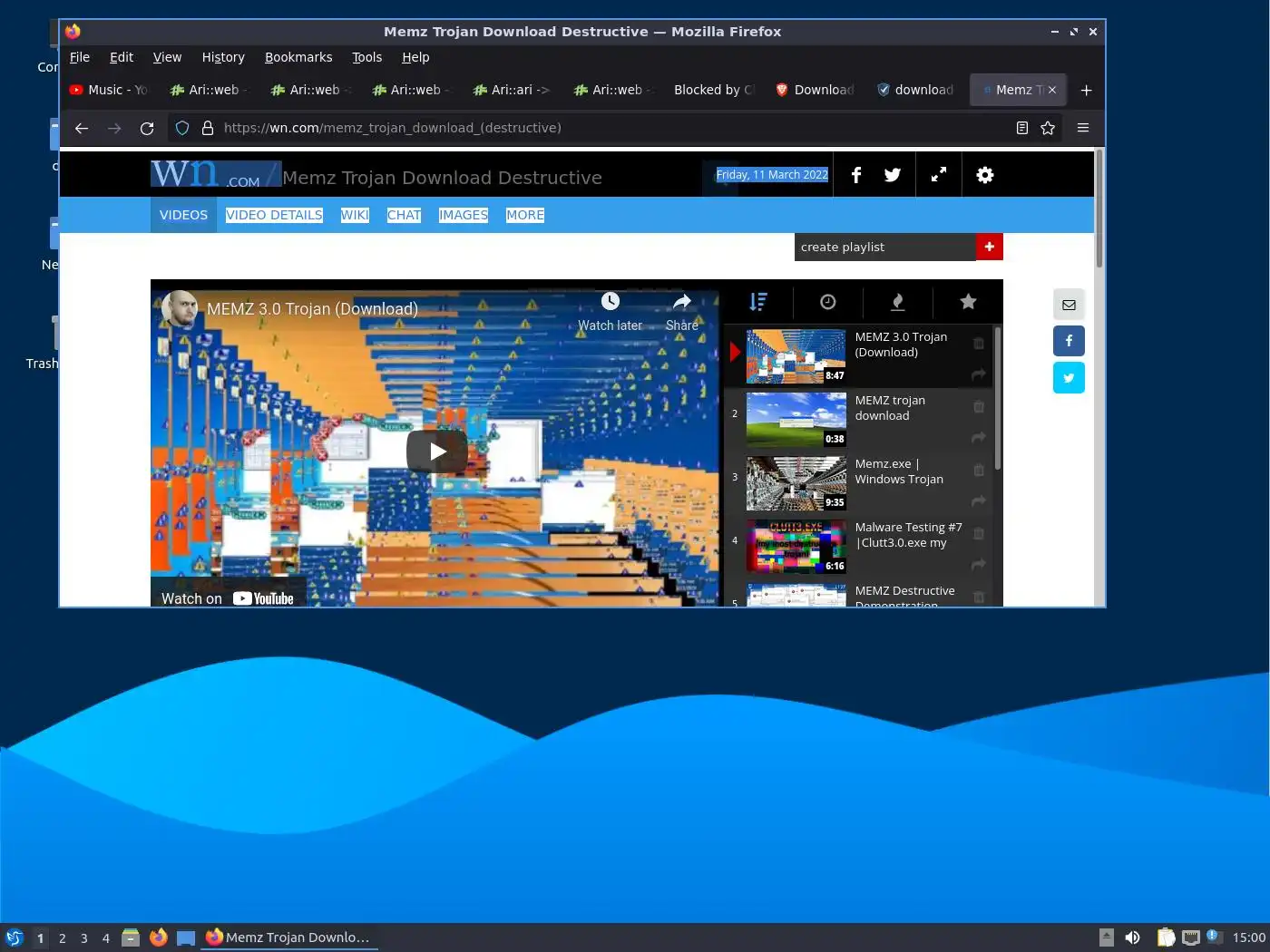Toggle Firefox reader view
Screen dimensions: 1270x952
click(x=1022, y=128)
